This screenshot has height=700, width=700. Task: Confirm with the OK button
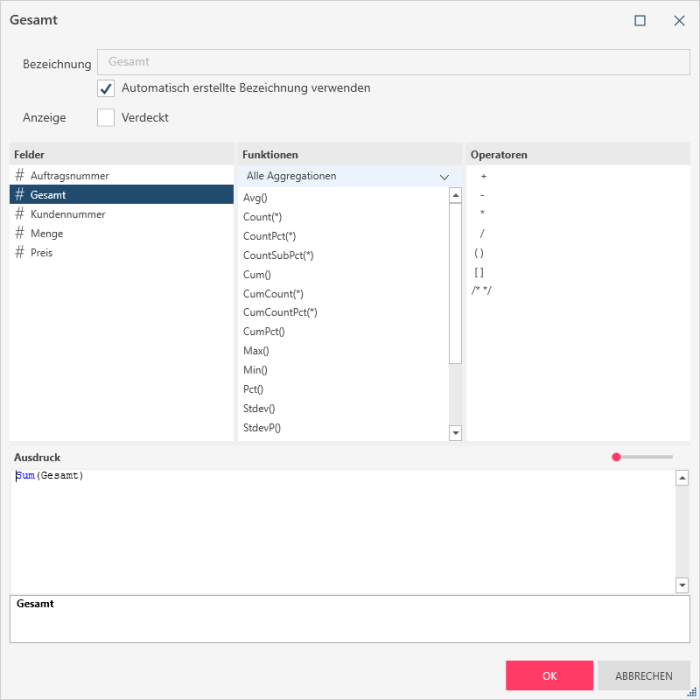(x=549, y=676)
